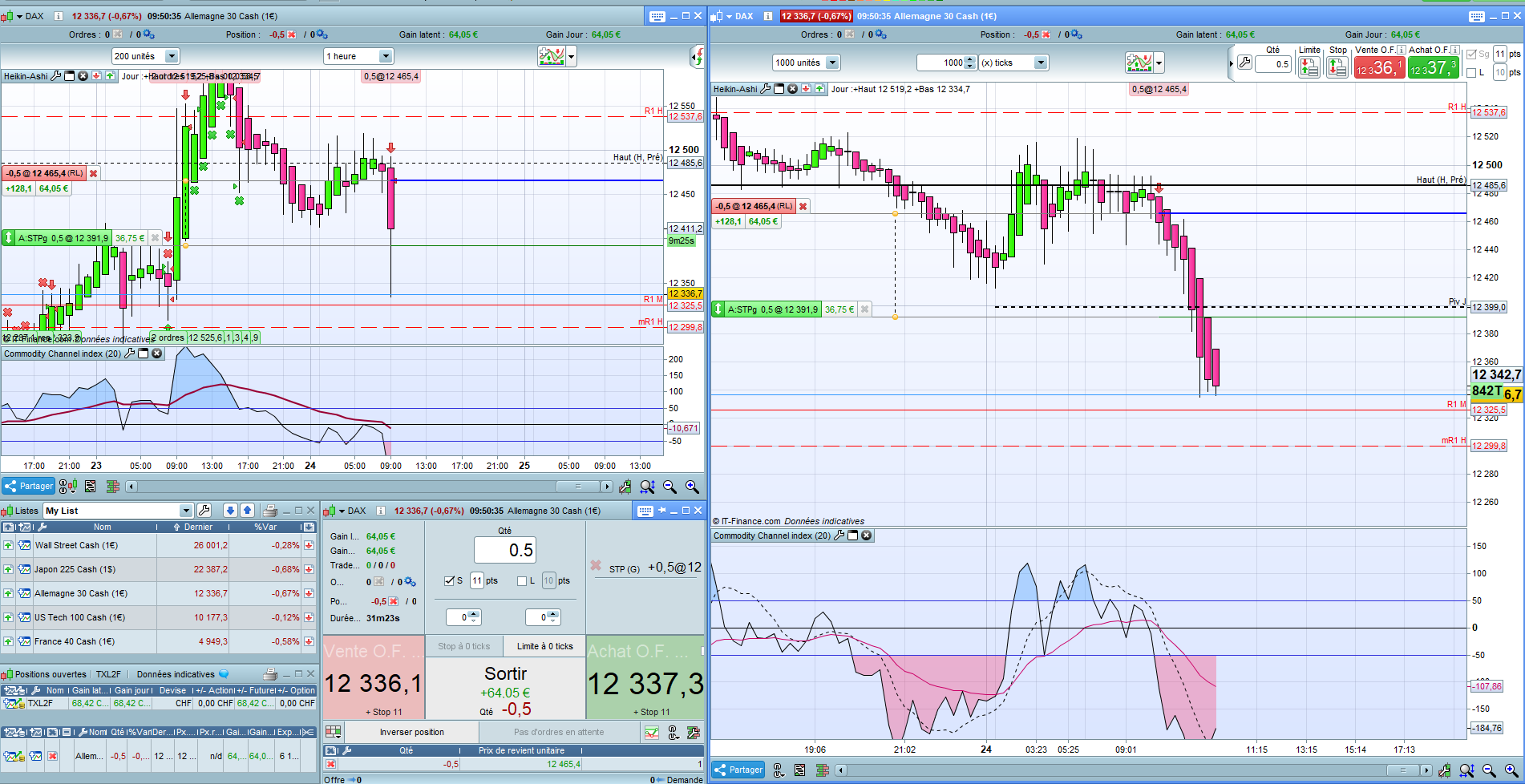Switch to Limite à 0 ticks tab
This screenshot has height=784, width=1525.
544,646
